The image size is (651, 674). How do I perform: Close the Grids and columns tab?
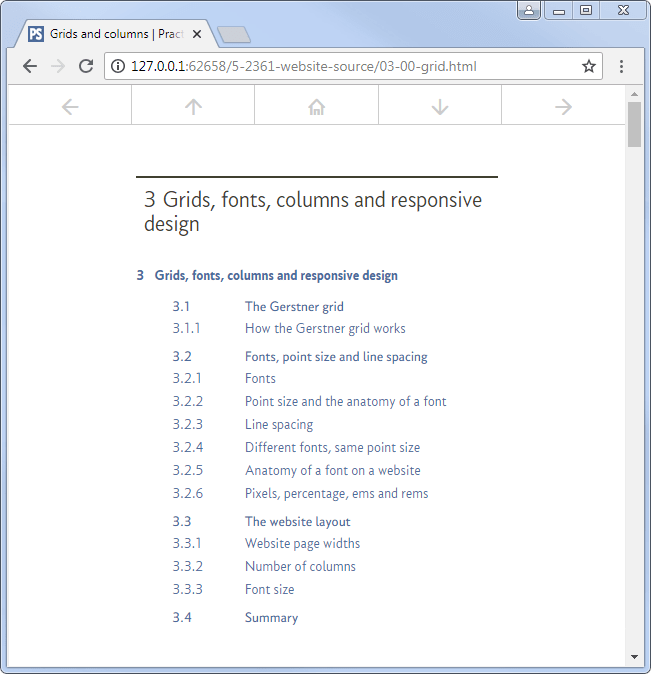coord(197,34)
